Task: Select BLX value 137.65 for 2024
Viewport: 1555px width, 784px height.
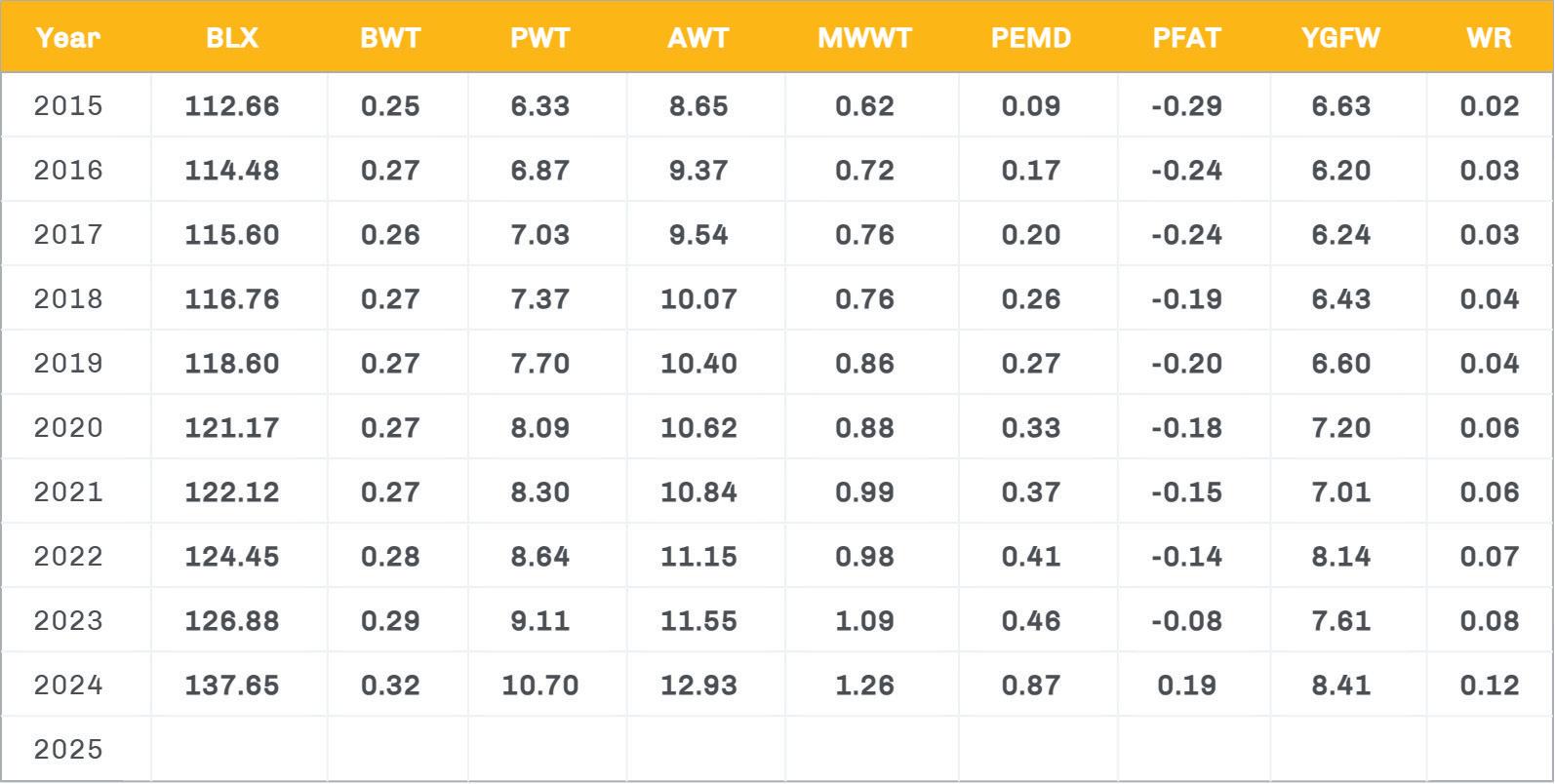Action: point(232,685)
